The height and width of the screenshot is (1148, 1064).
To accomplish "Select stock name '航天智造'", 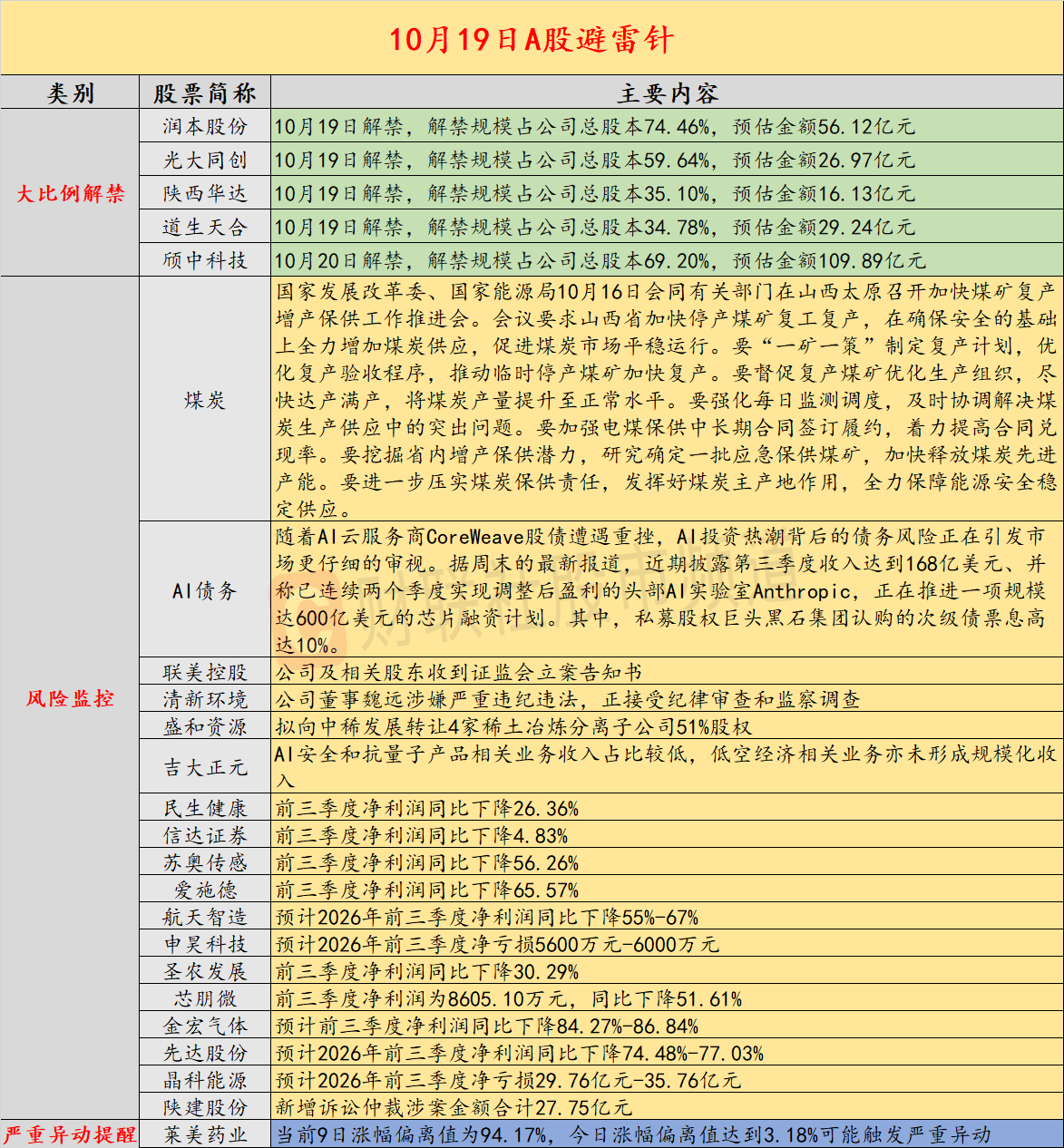I will (x=204, y=917).
